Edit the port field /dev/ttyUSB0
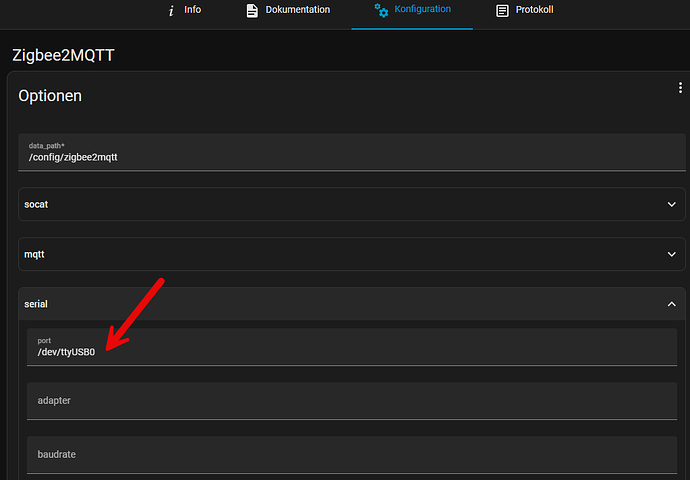This screenshot has width=690, height=480. [x=352, y=347]
